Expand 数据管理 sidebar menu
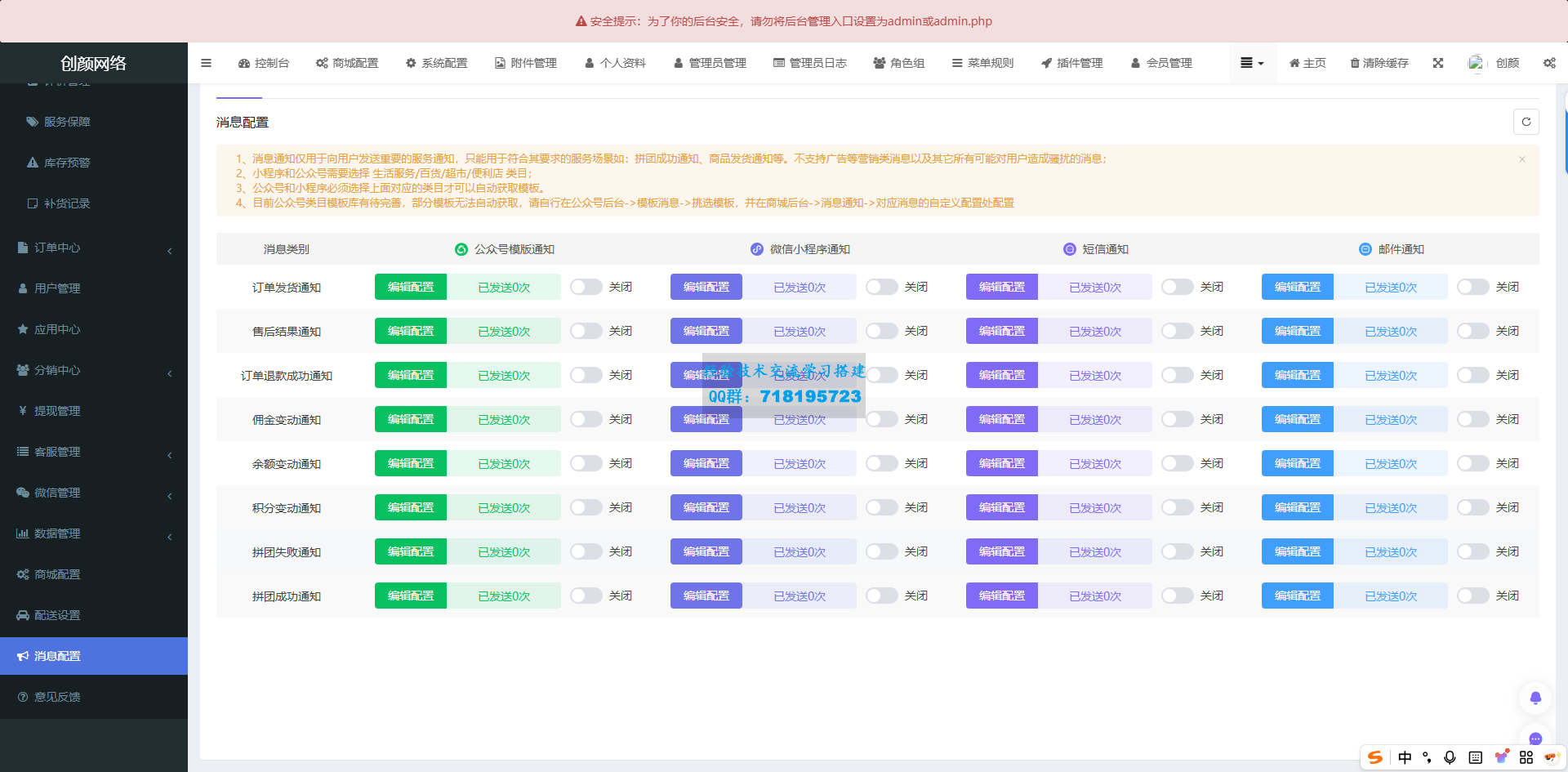 point(94,533)
